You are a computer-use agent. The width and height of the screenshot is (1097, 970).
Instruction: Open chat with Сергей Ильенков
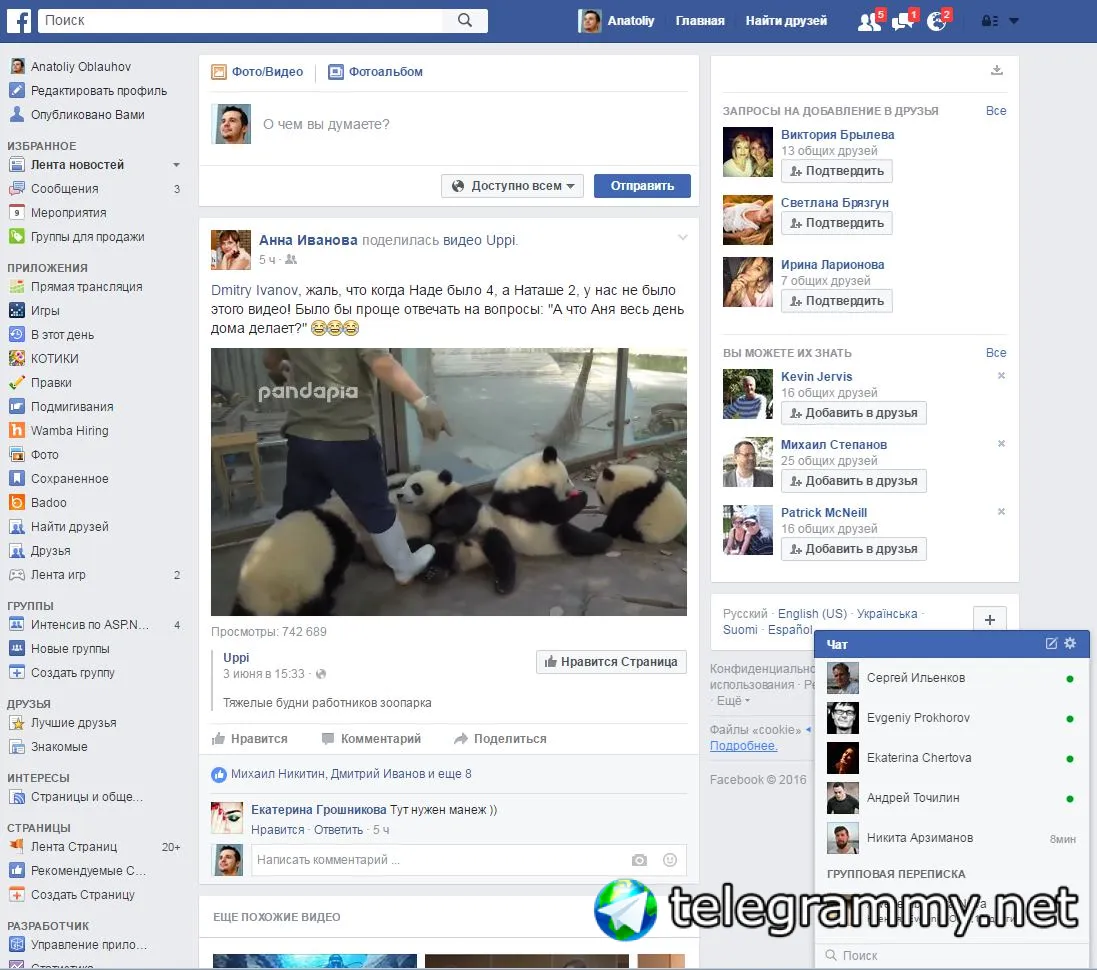(952, 678)
